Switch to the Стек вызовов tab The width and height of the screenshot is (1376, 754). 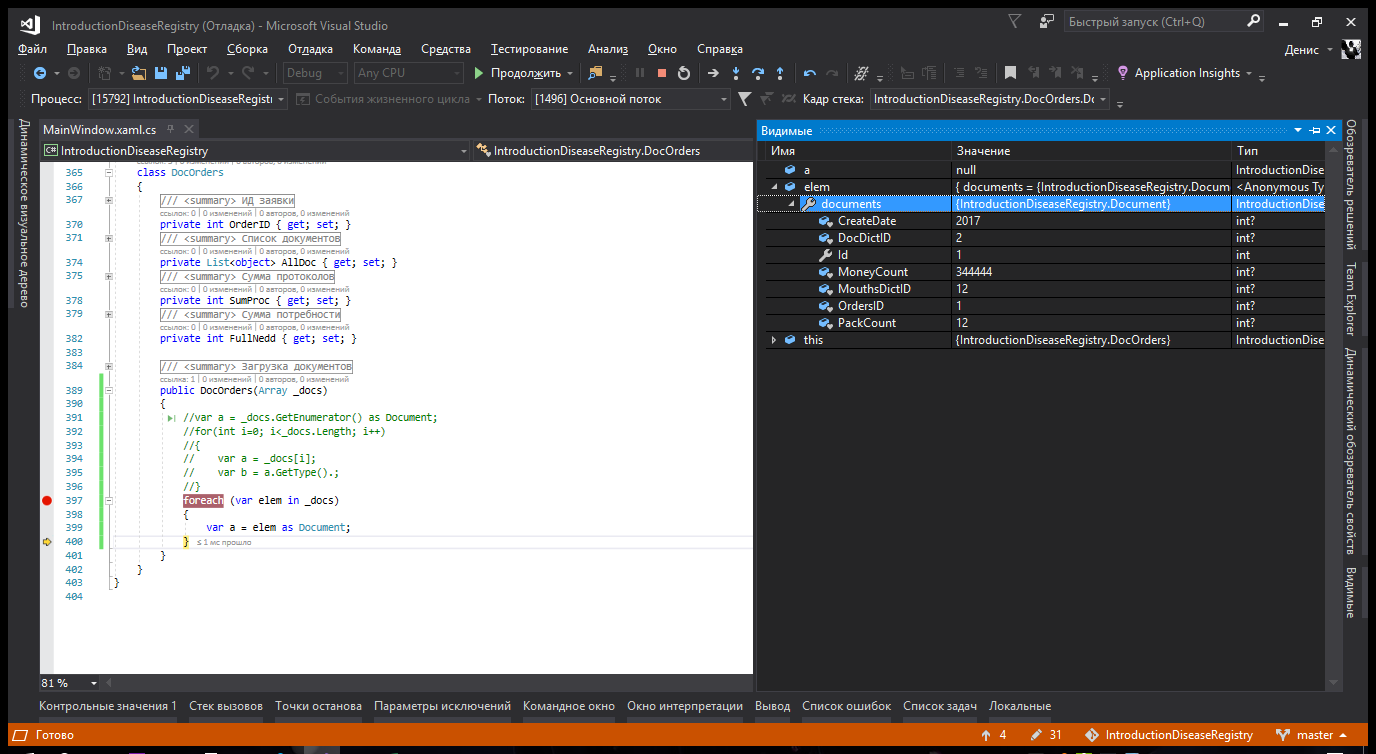coord(226,706)
